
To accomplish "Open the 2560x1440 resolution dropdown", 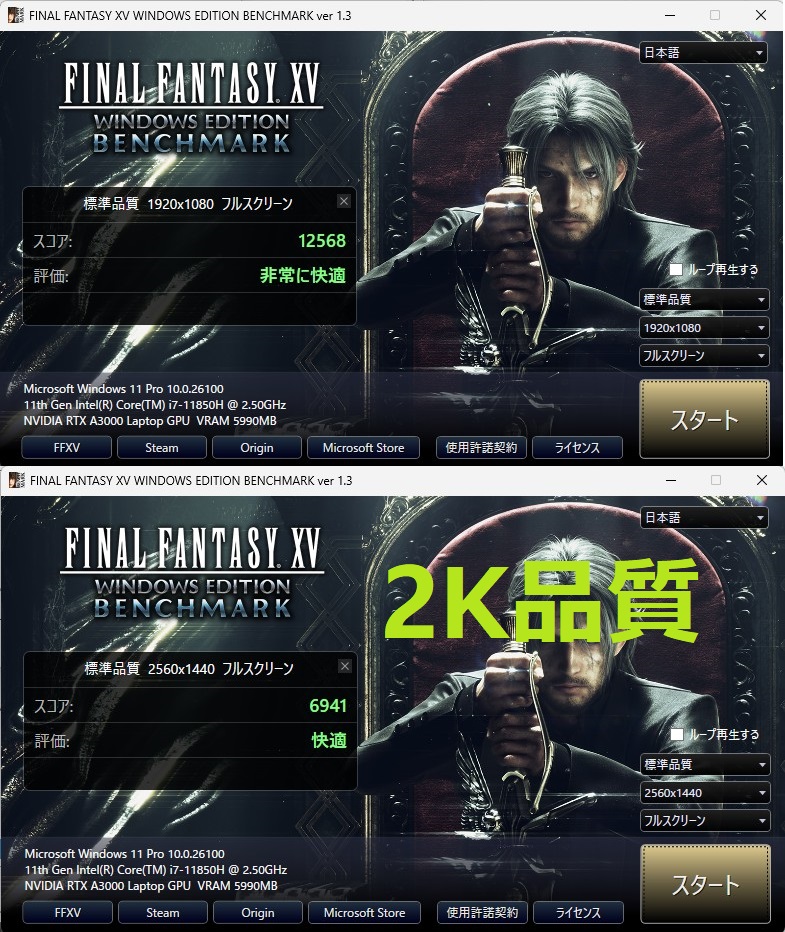I will (x=705, y=793).
